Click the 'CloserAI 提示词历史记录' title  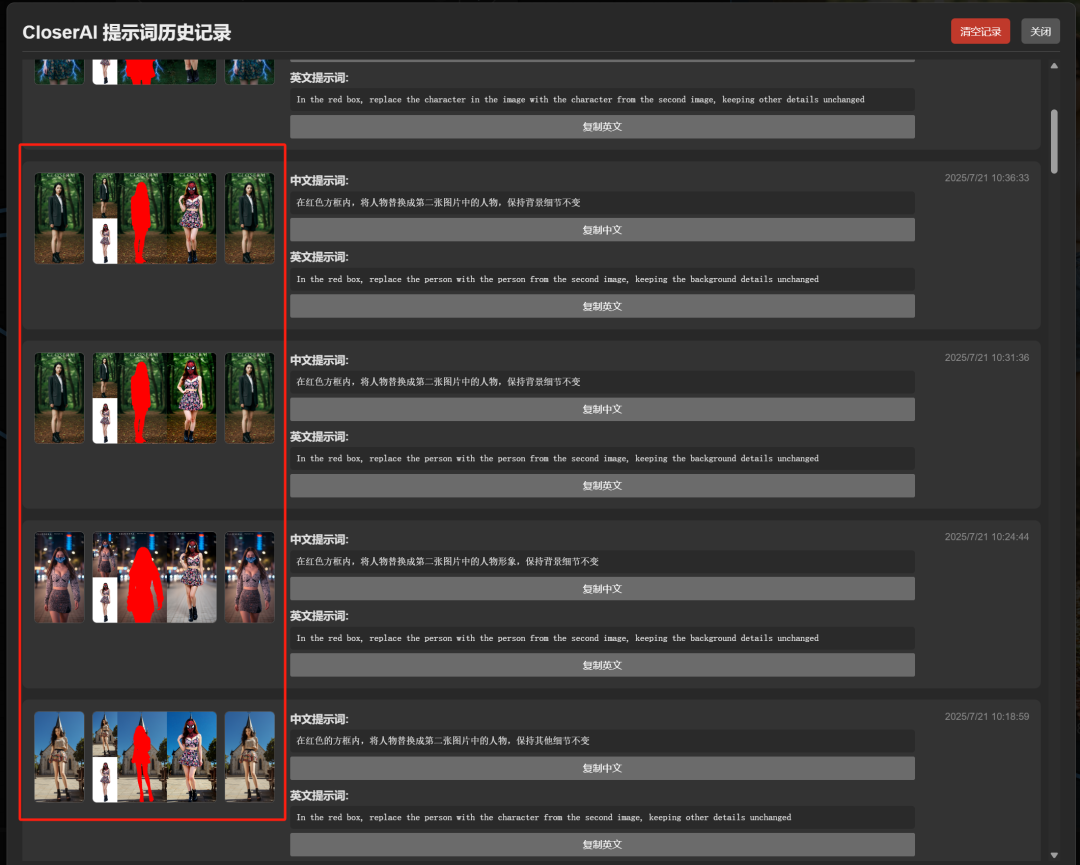[x=127, y=32]
